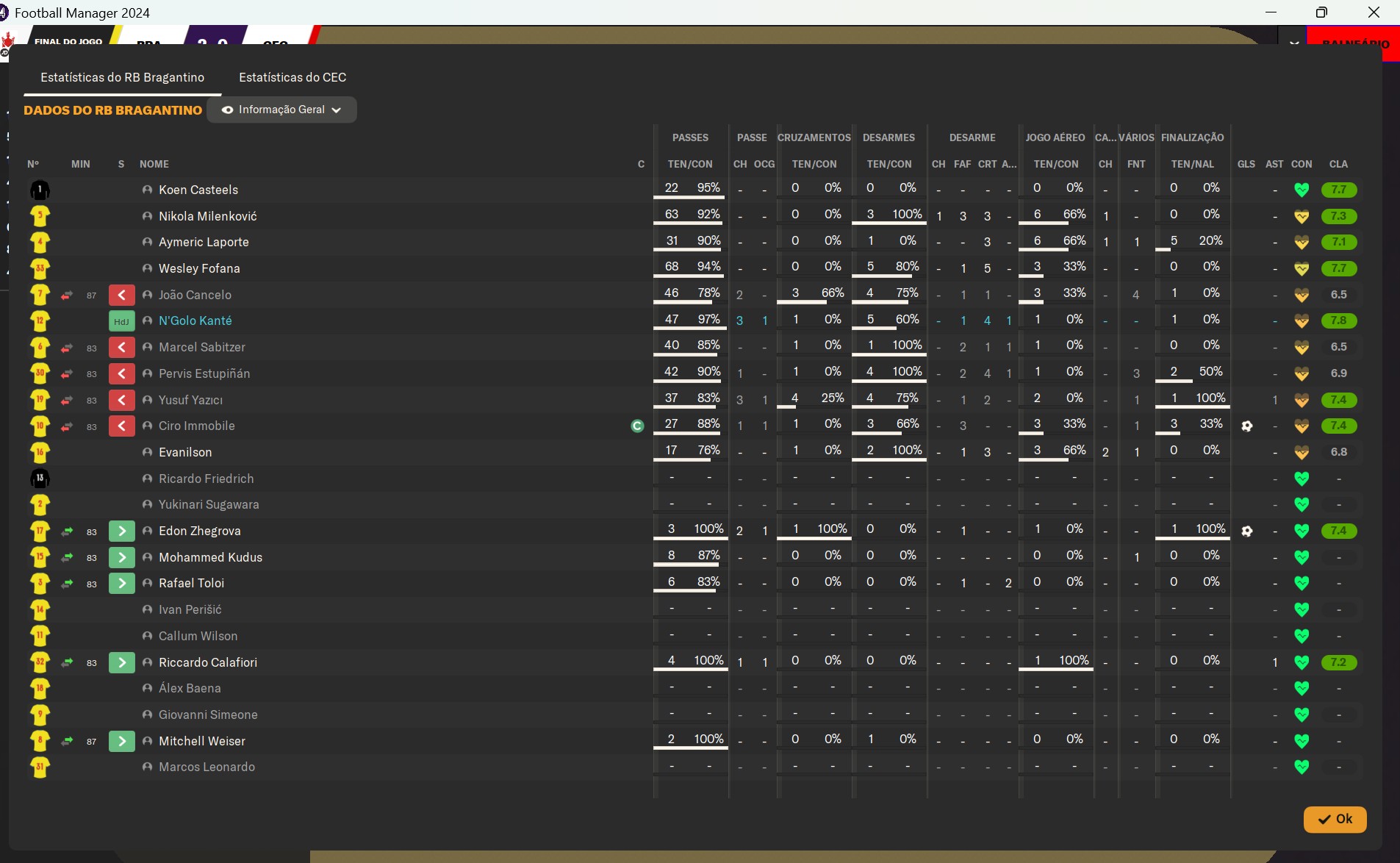Sort table by MIN column
The image size is (1400, 863).
pos(81,164)
